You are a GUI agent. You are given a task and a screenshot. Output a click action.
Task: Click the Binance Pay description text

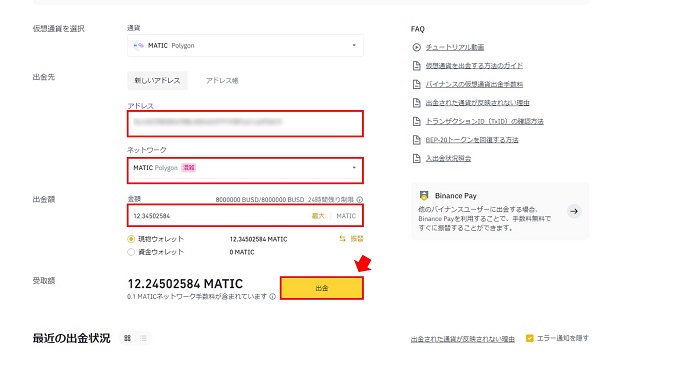(x=485, y=219)
